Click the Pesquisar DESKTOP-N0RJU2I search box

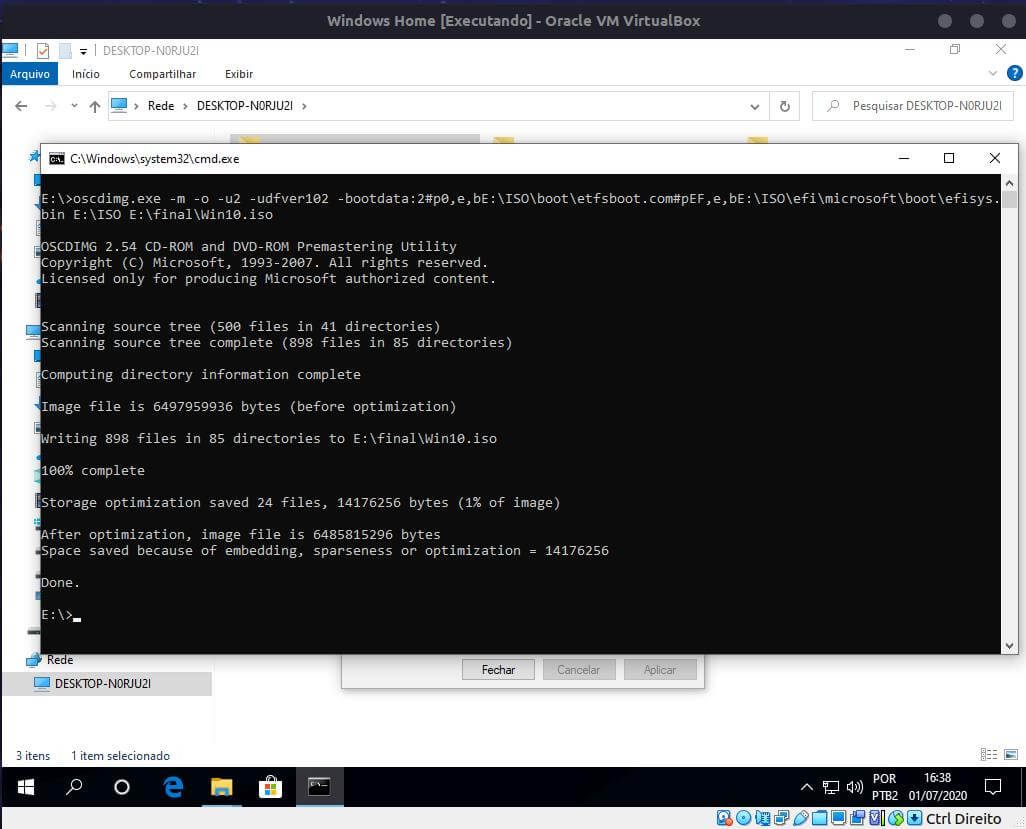click(x=913, y=106)
